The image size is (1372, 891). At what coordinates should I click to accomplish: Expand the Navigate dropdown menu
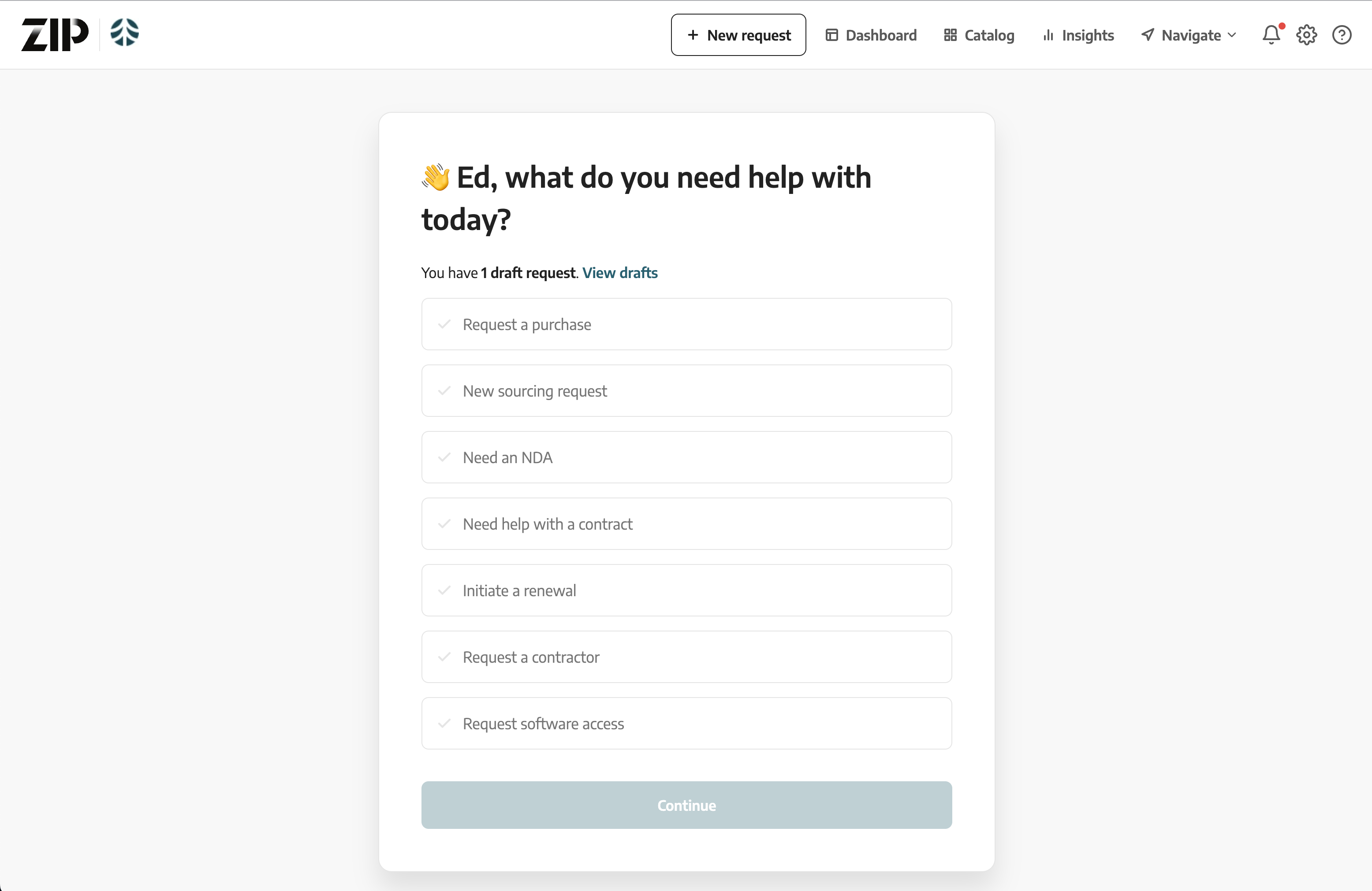coord(1189,35)
